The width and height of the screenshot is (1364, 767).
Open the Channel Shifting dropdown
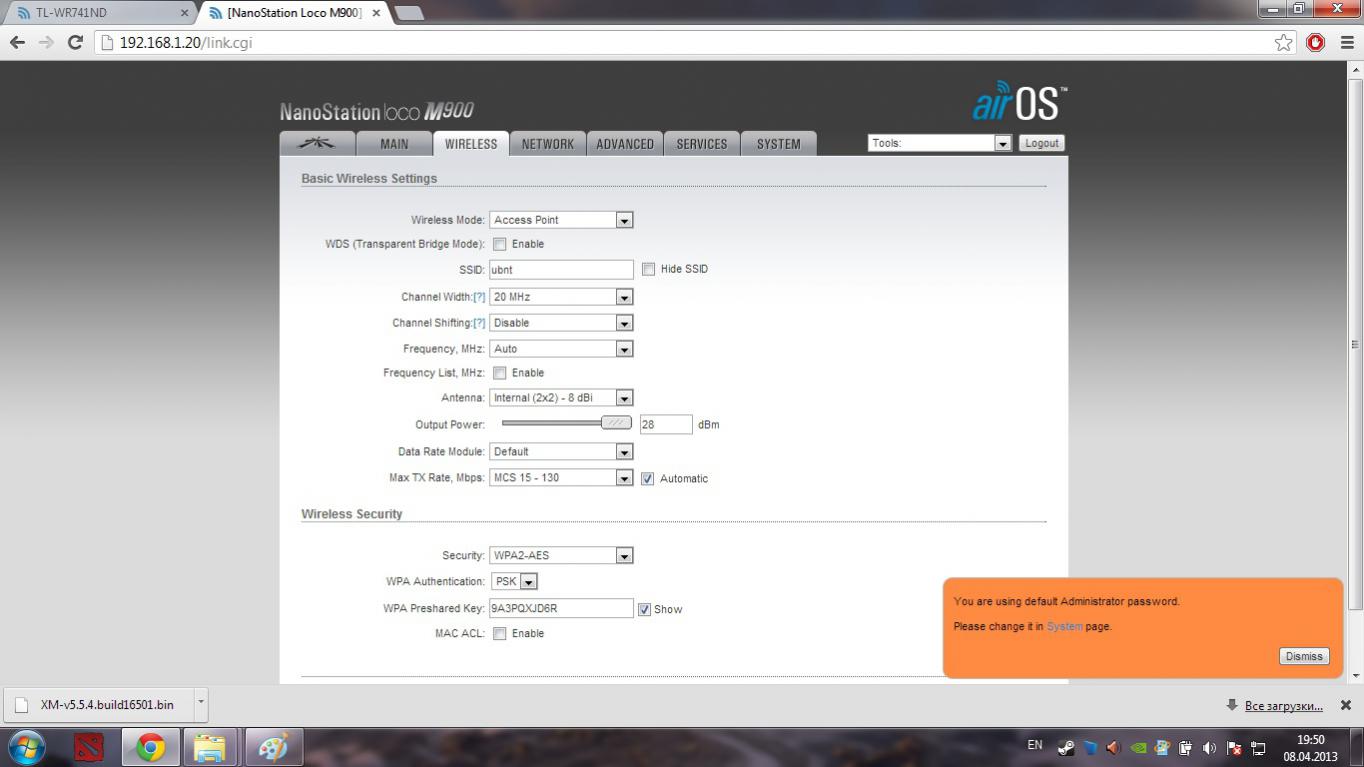[561, 323]
